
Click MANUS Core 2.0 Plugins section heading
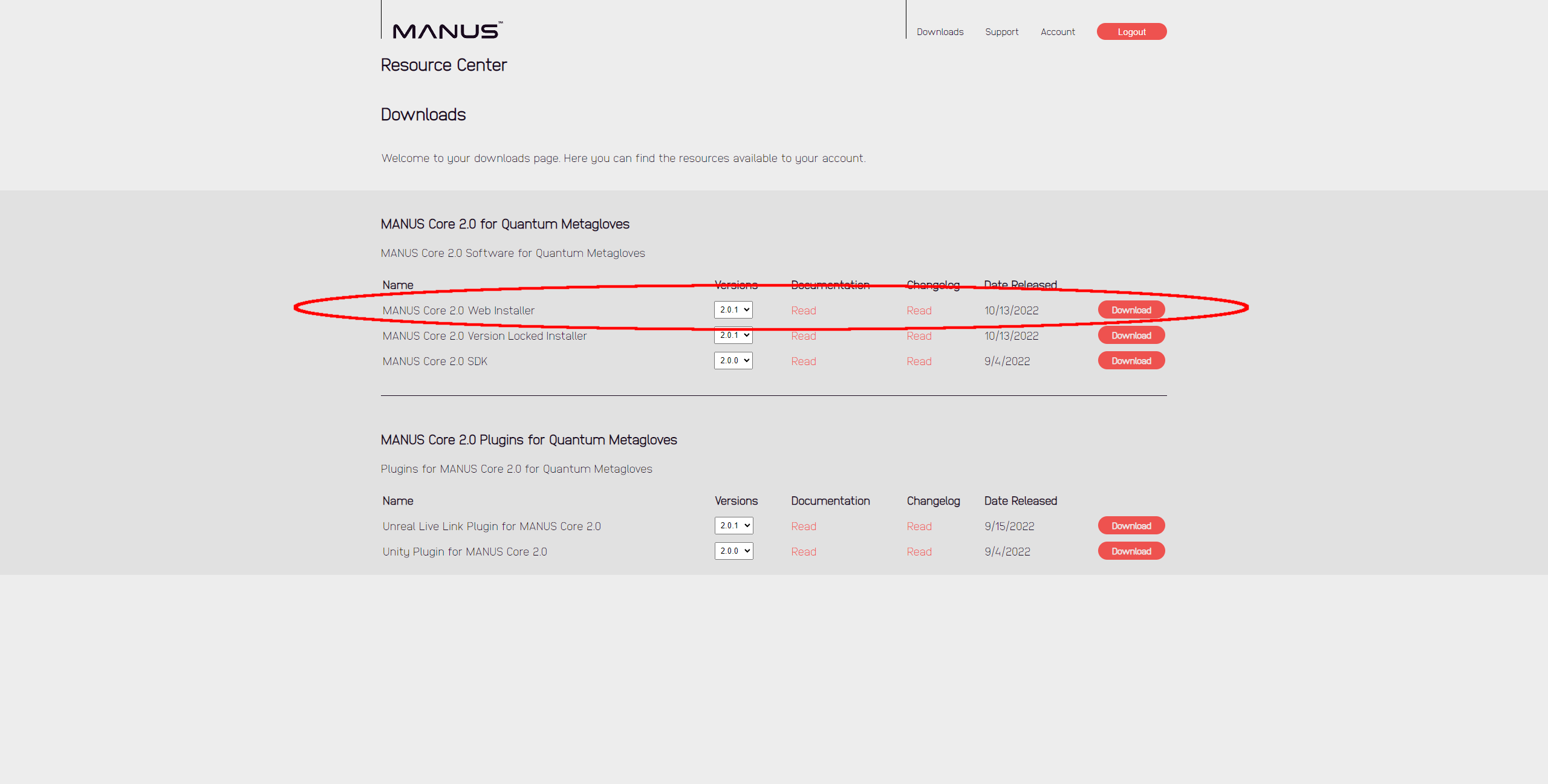(528, 439)
